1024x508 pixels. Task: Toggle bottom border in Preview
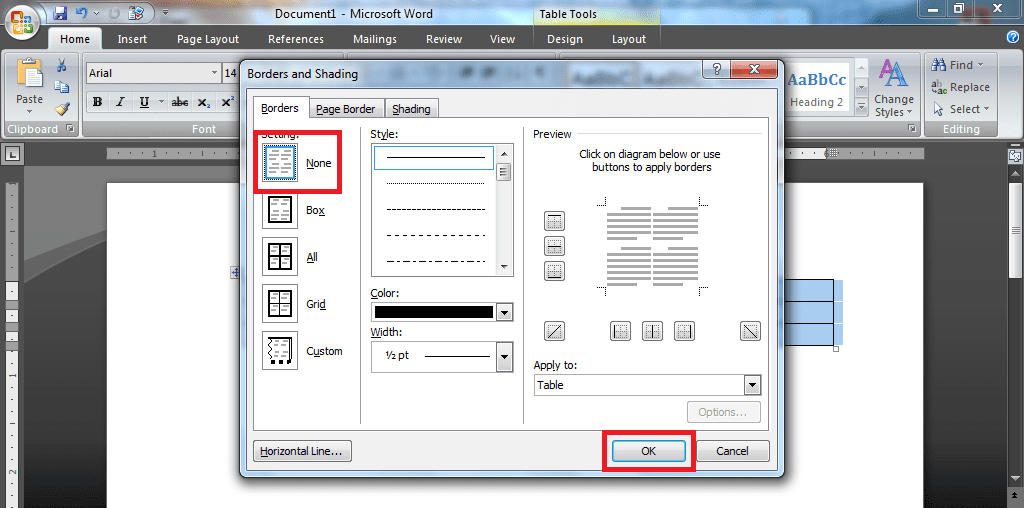554,271
